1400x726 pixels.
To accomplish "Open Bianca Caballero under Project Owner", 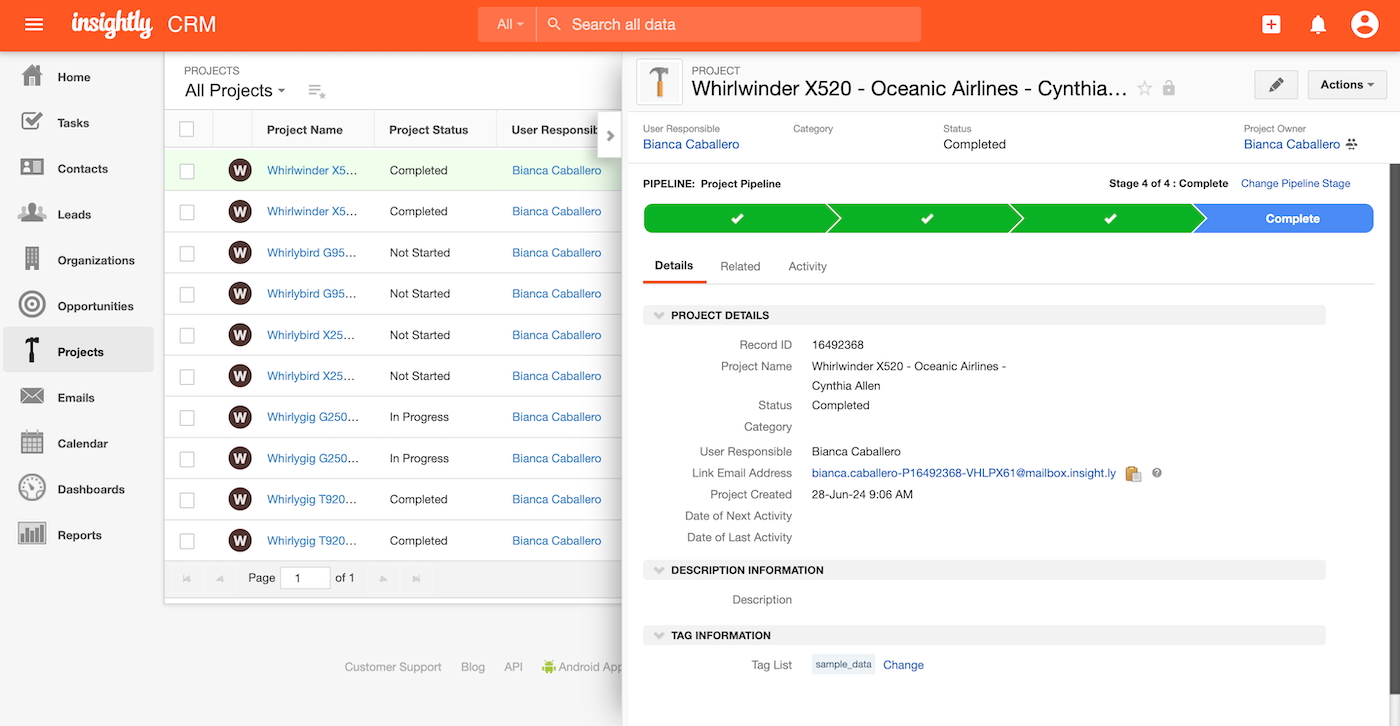I will click(x=1292, y=145).
